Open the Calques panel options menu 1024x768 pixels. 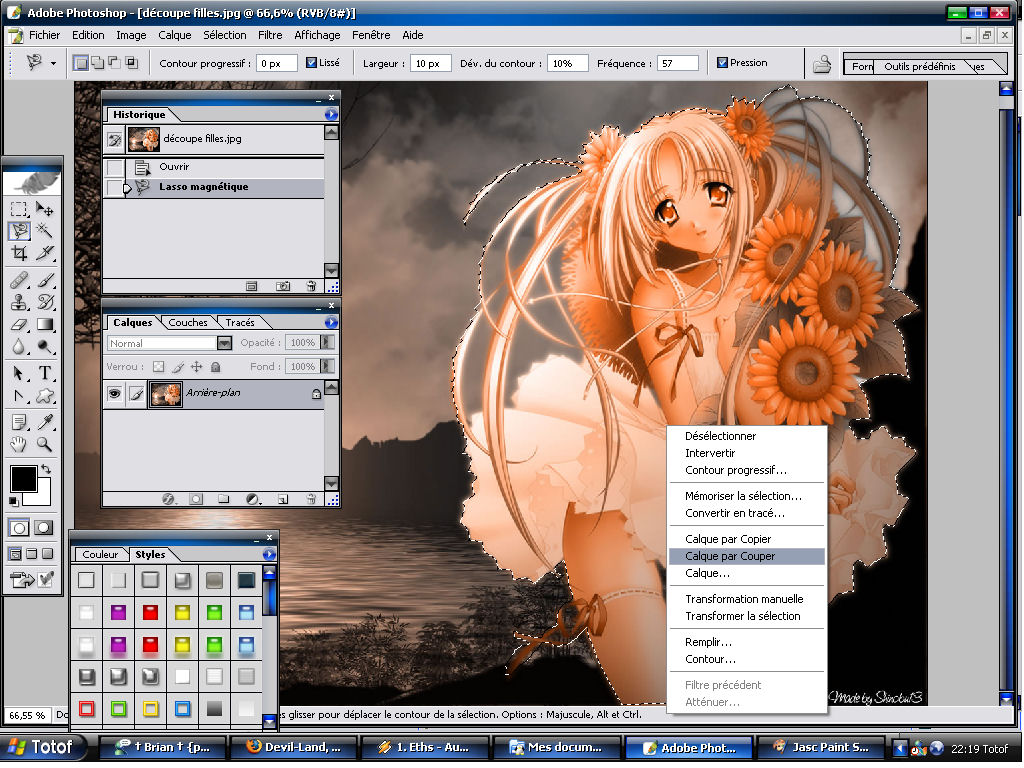[331, 323]
